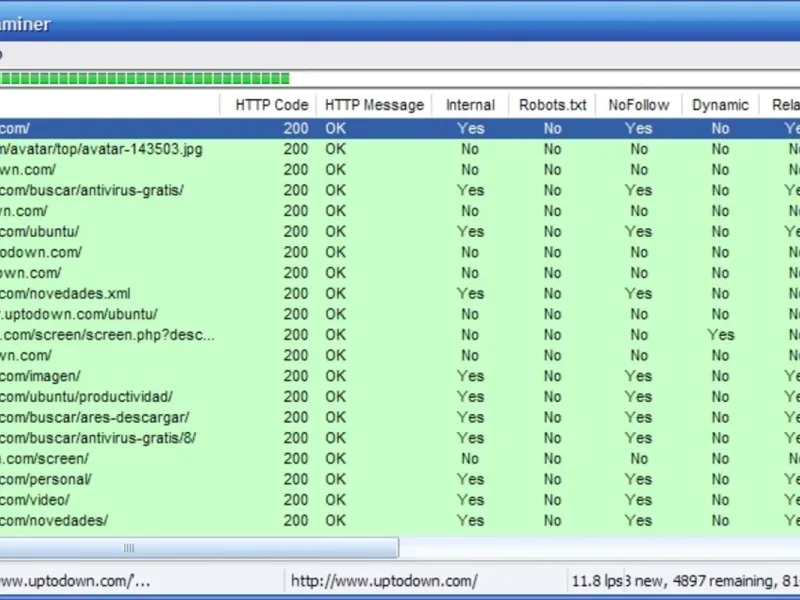Click the '11.8 lps' speed indicator
Screen dimensions: 800x600
597,581
